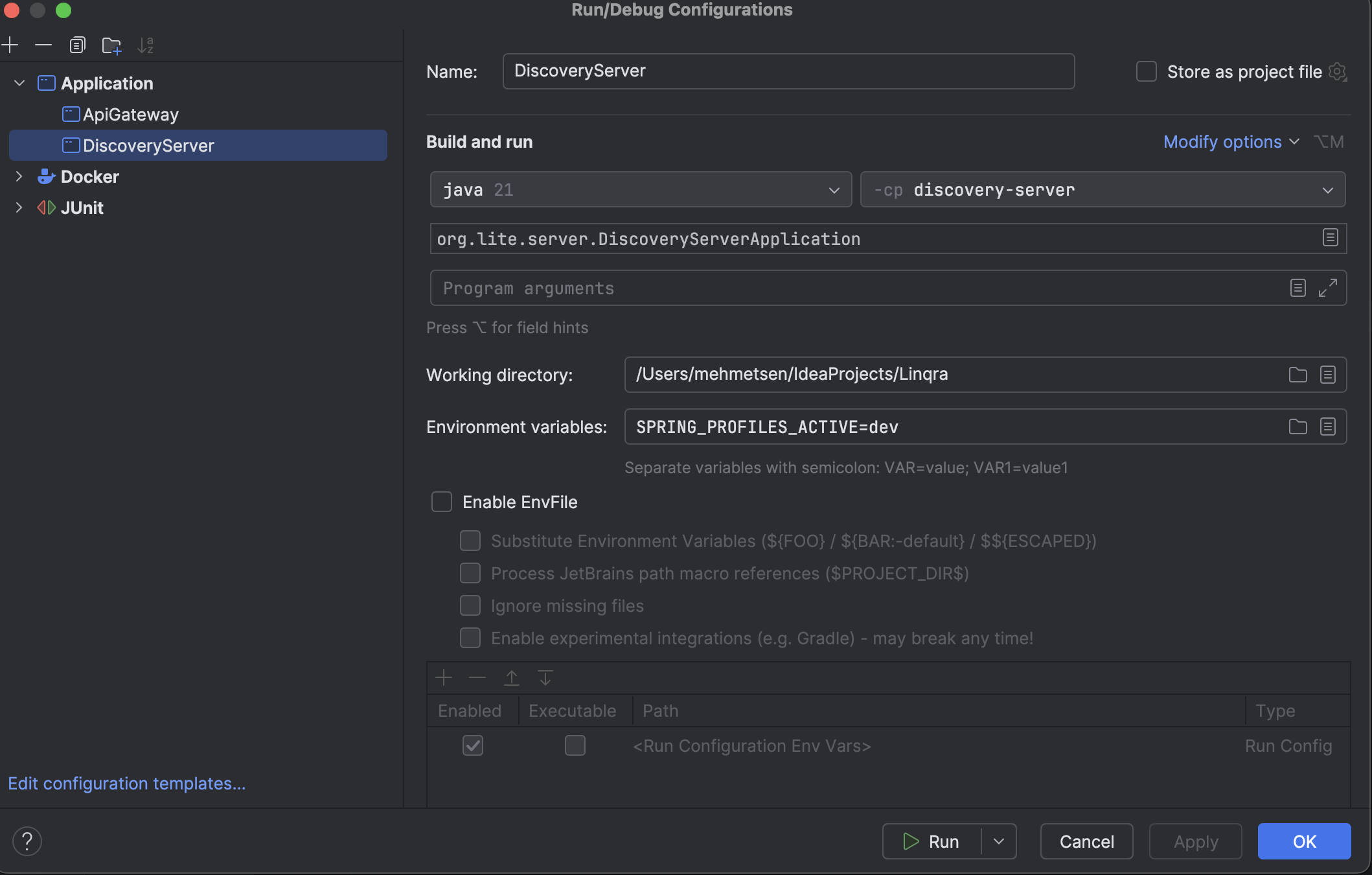Screen dimensions: 1372x875
Task: Open Edit configuration templates
Action: pos(126,784)
